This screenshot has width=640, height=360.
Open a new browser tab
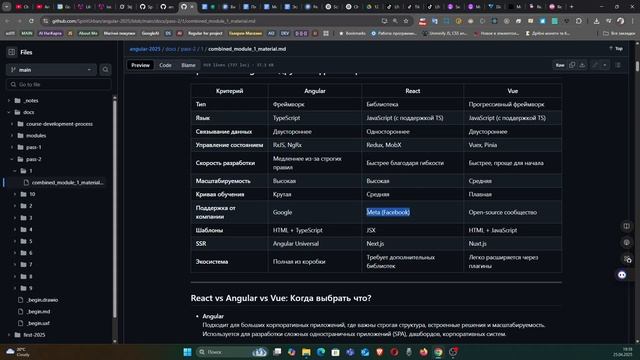571,7
